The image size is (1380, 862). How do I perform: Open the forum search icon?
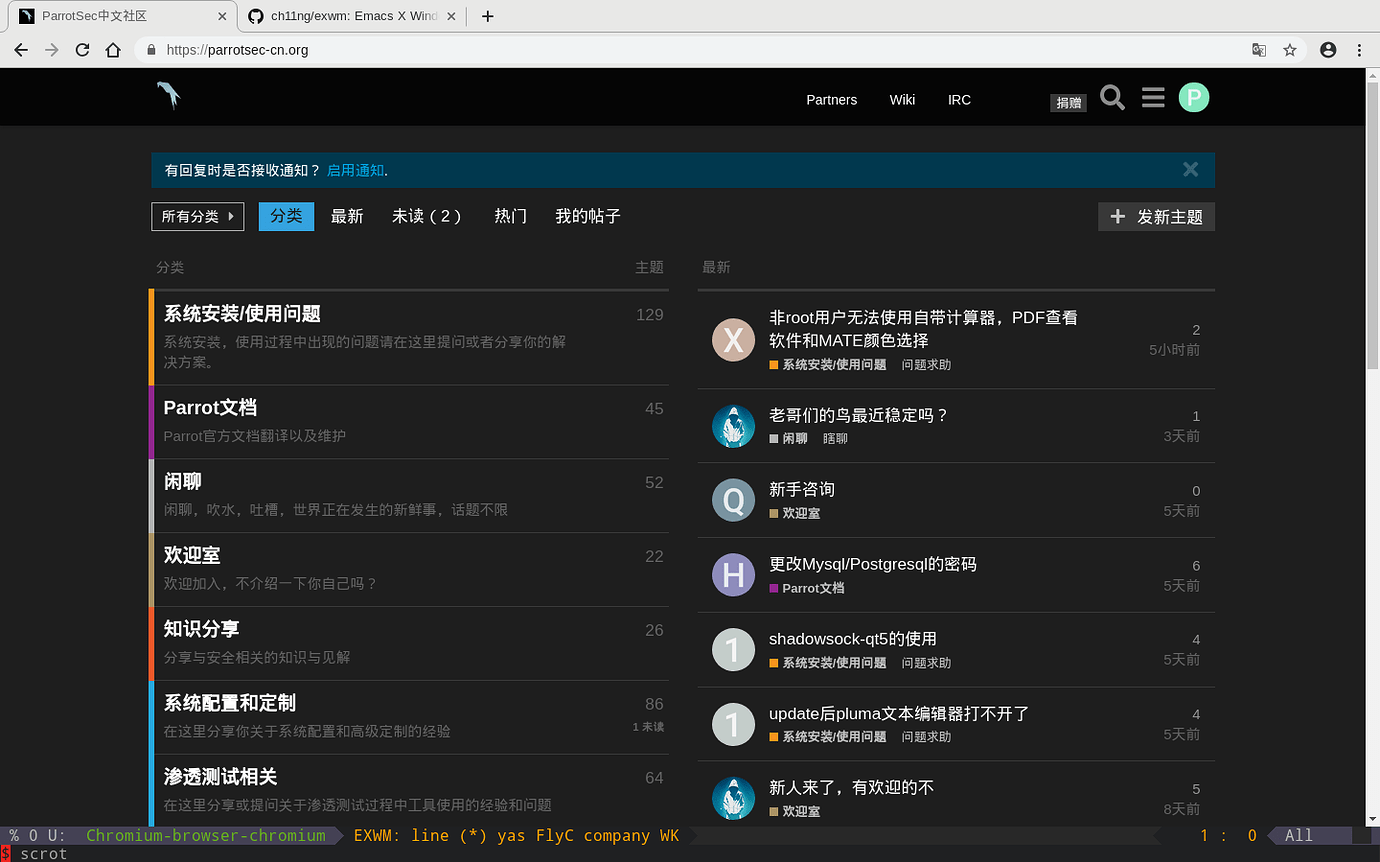tap(1112, 97)
